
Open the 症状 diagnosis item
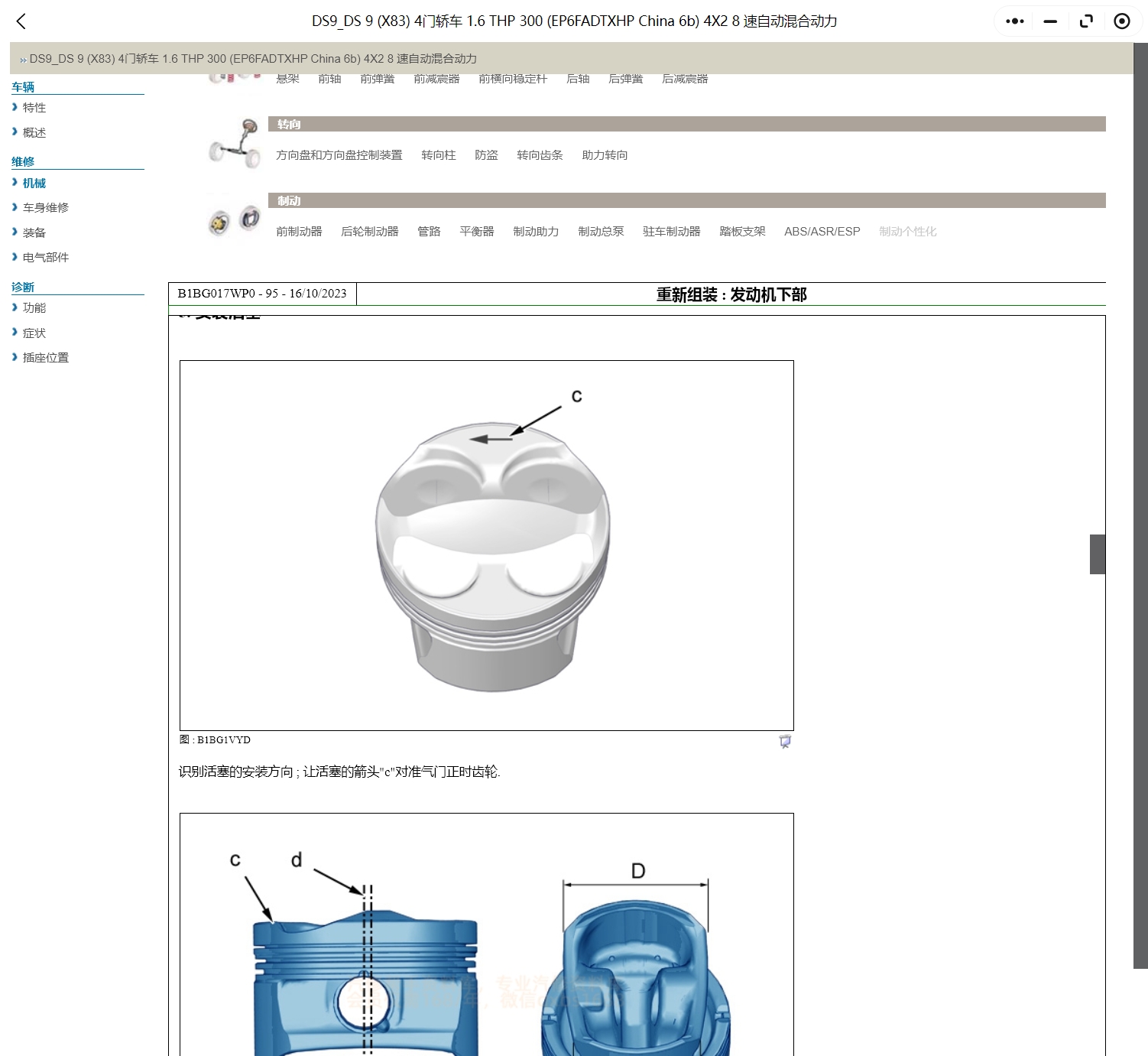(x=34, y=333)
